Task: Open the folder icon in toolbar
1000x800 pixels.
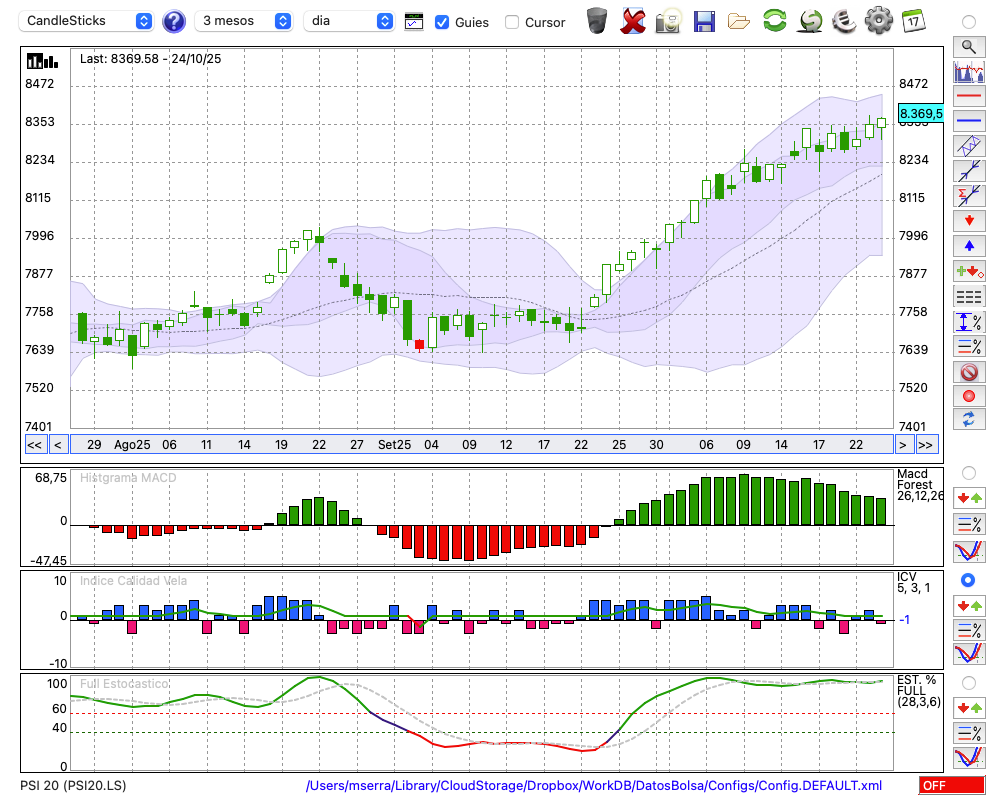Action: coord(739,21)
